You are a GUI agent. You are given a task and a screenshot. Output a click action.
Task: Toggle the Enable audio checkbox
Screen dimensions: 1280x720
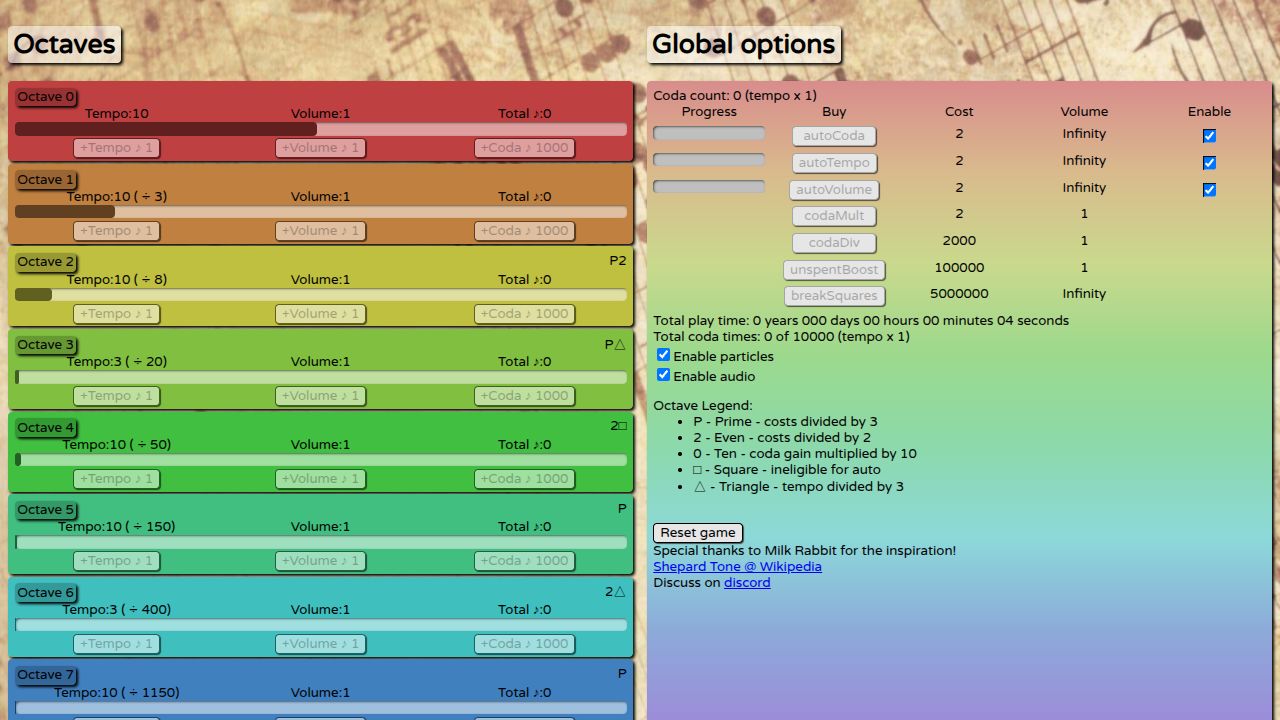click(x=663, y=375)
